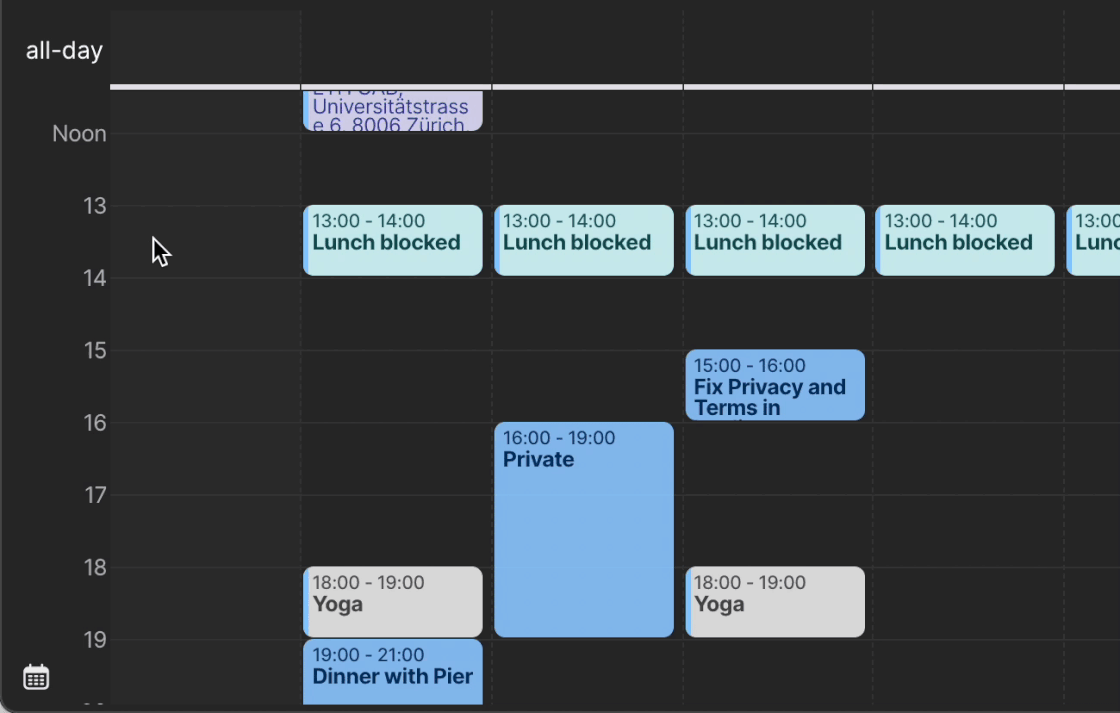Click the calendar icon in the bottom corner
Screen dimensions: 1120x713
pos(36,677)
